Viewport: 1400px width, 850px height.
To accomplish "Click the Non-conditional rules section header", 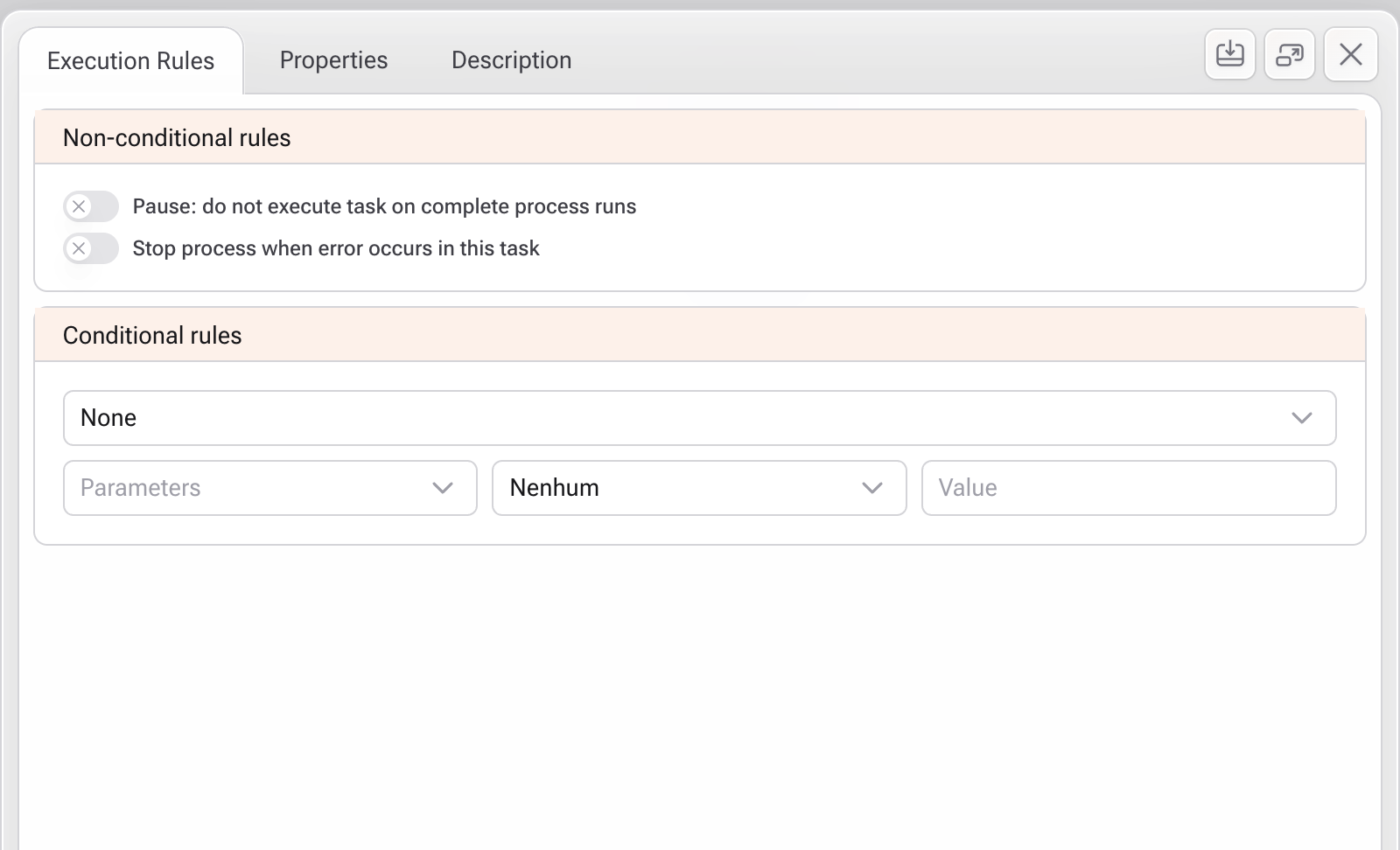I will point(700,137).
